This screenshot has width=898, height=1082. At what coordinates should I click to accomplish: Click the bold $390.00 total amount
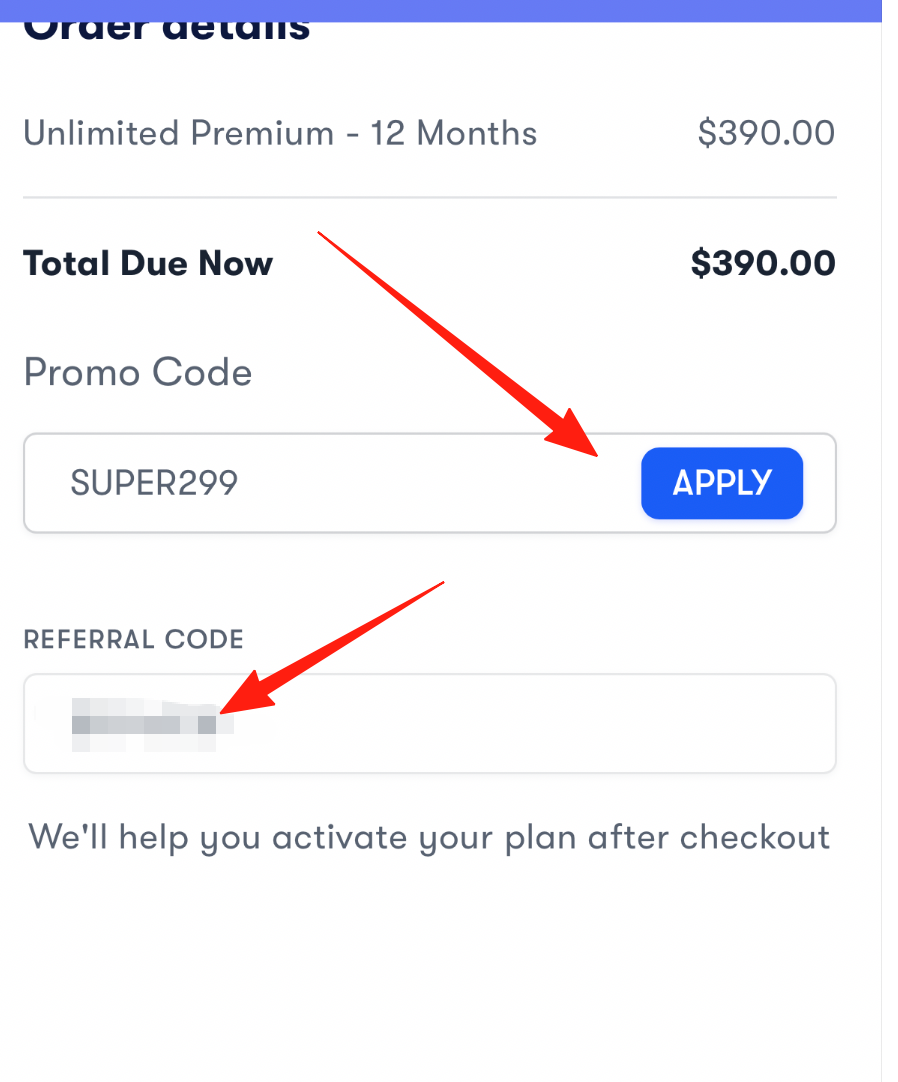[x=763, y=264]
